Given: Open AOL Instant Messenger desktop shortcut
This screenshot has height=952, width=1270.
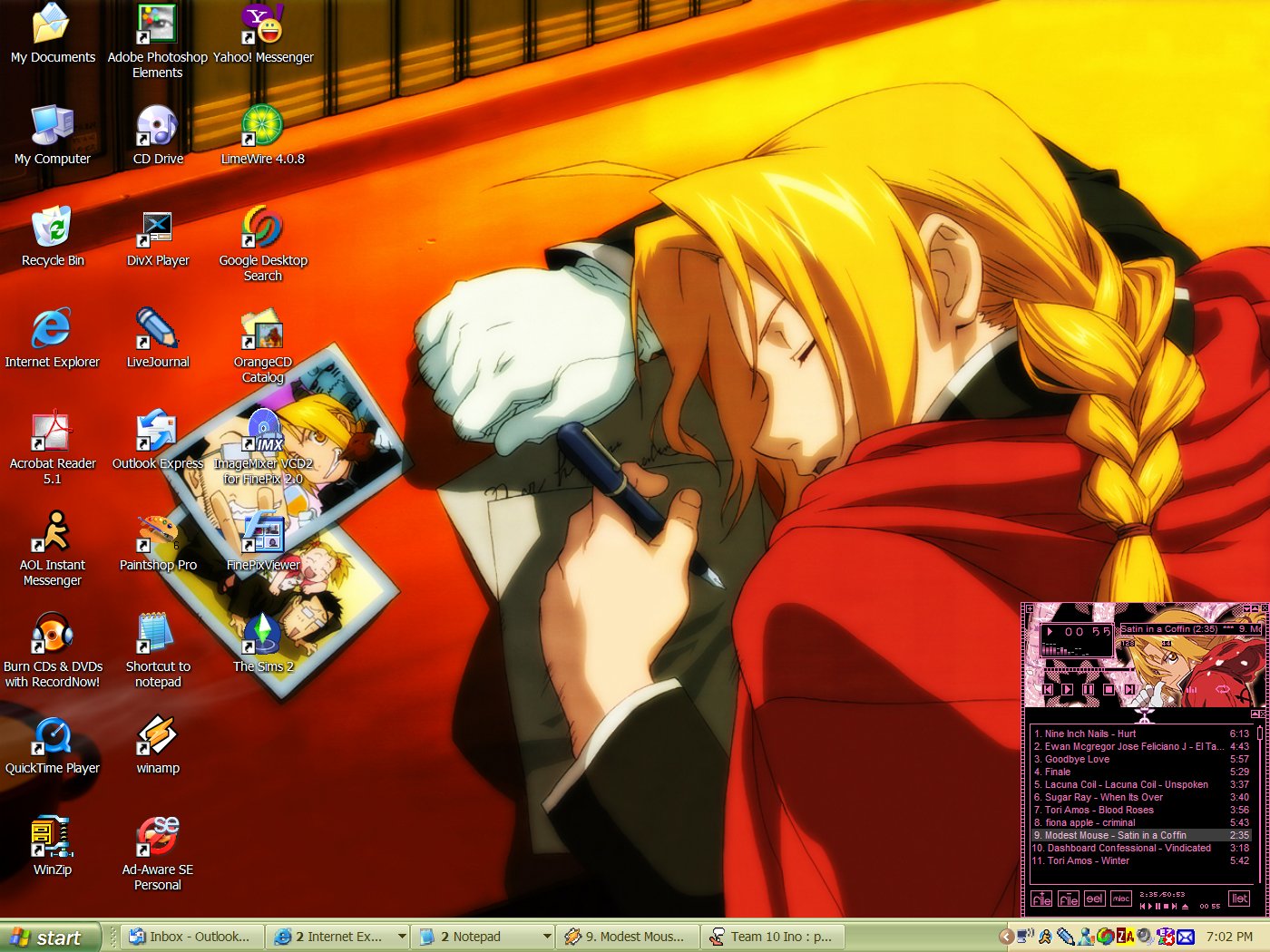Looking at the screenshot, I should (x=53, y=549).
